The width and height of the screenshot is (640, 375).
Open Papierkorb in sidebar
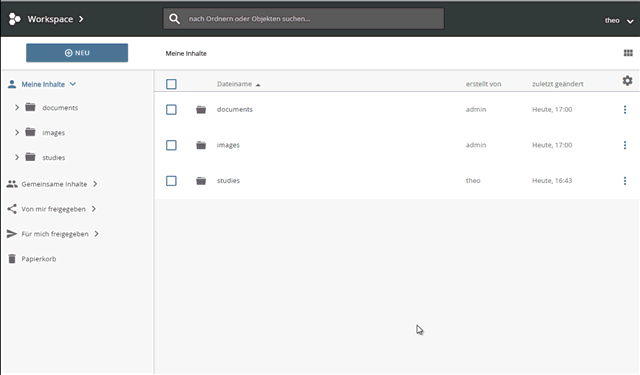tap(39, 259)
